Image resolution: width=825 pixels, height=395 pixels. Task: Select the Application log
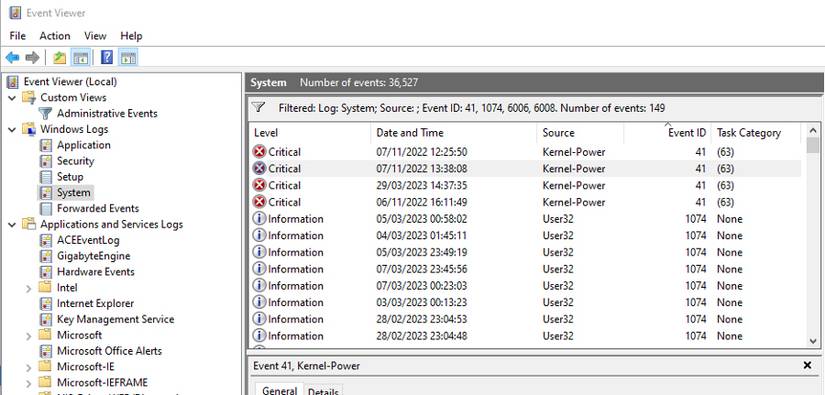[x=84, y=145]
